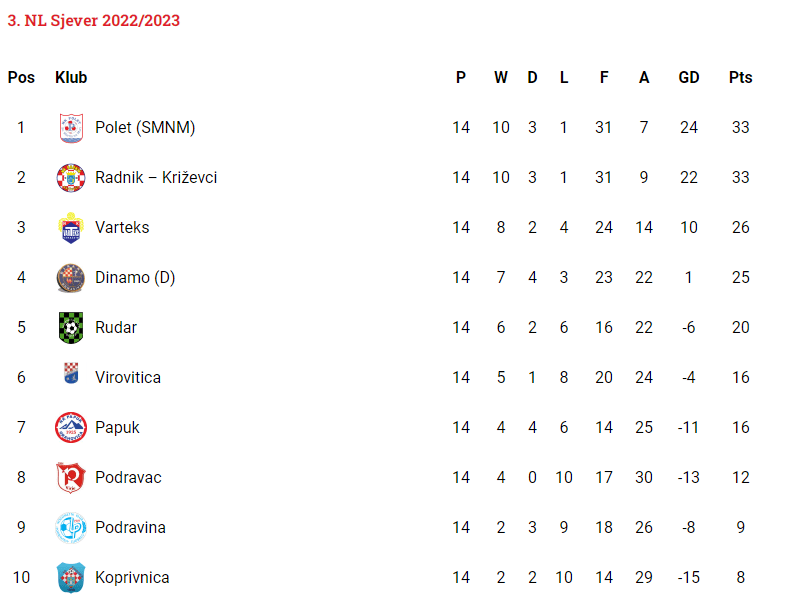
Task: Click the Podravina club crest icon
Action: tap(70, 527)
